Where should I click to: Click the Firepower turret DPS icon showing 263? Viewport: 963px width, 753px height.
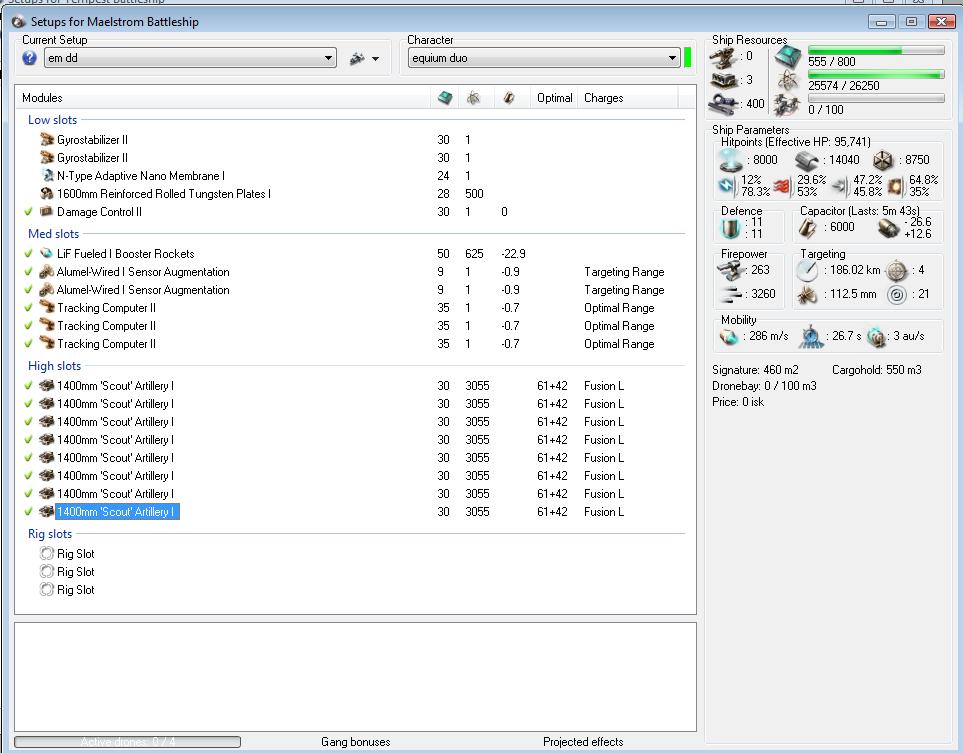[731, 270]
